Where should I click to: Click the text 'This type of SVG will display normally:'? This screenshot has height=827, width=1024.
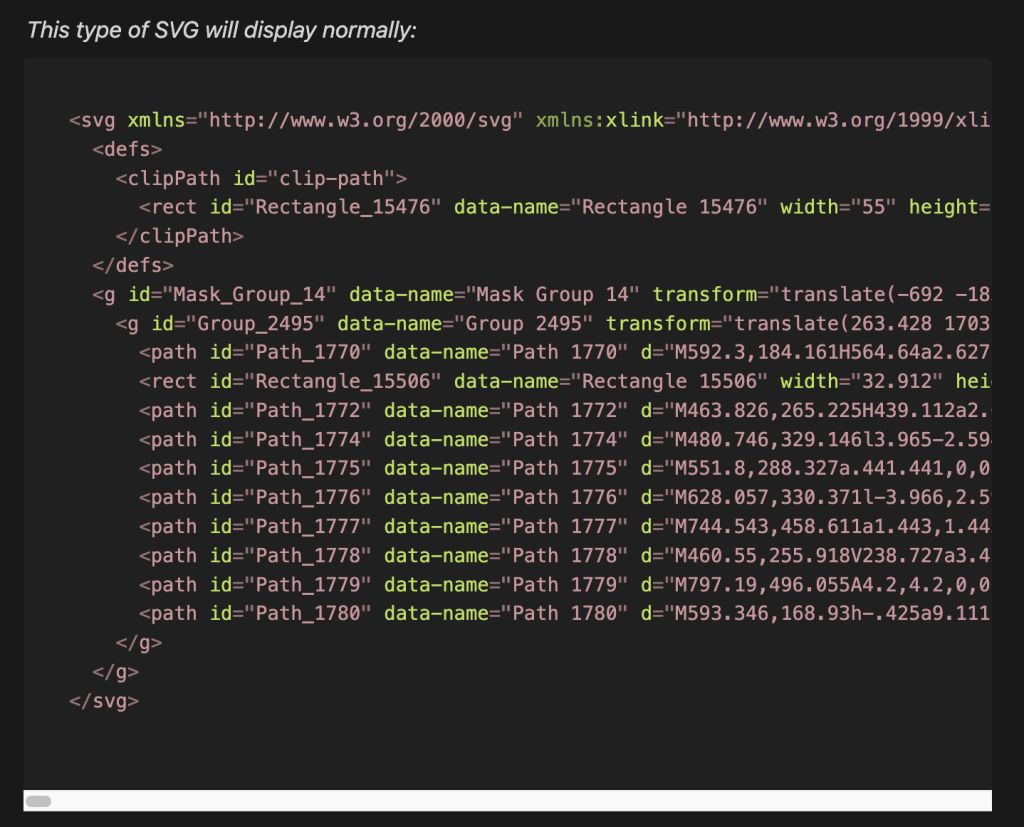click(x=222, y=30)
